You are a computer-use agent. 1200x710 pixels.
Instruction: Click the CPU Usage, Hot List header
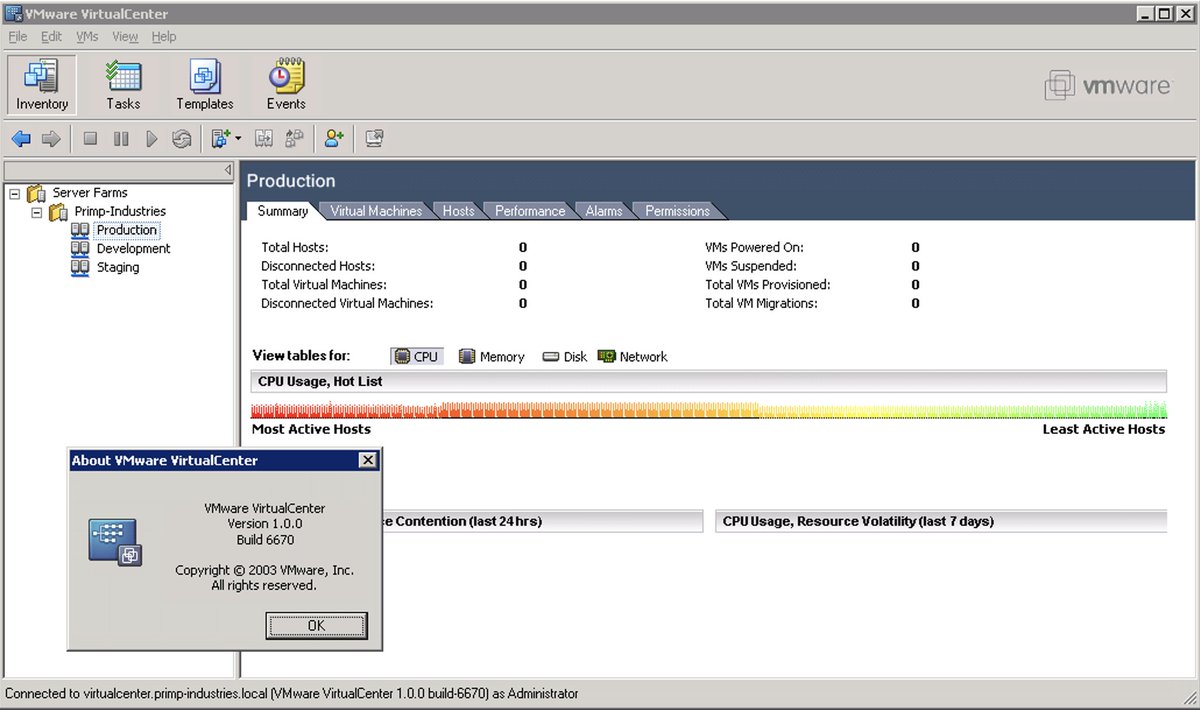pyautogui.click(x=709, y=381)
